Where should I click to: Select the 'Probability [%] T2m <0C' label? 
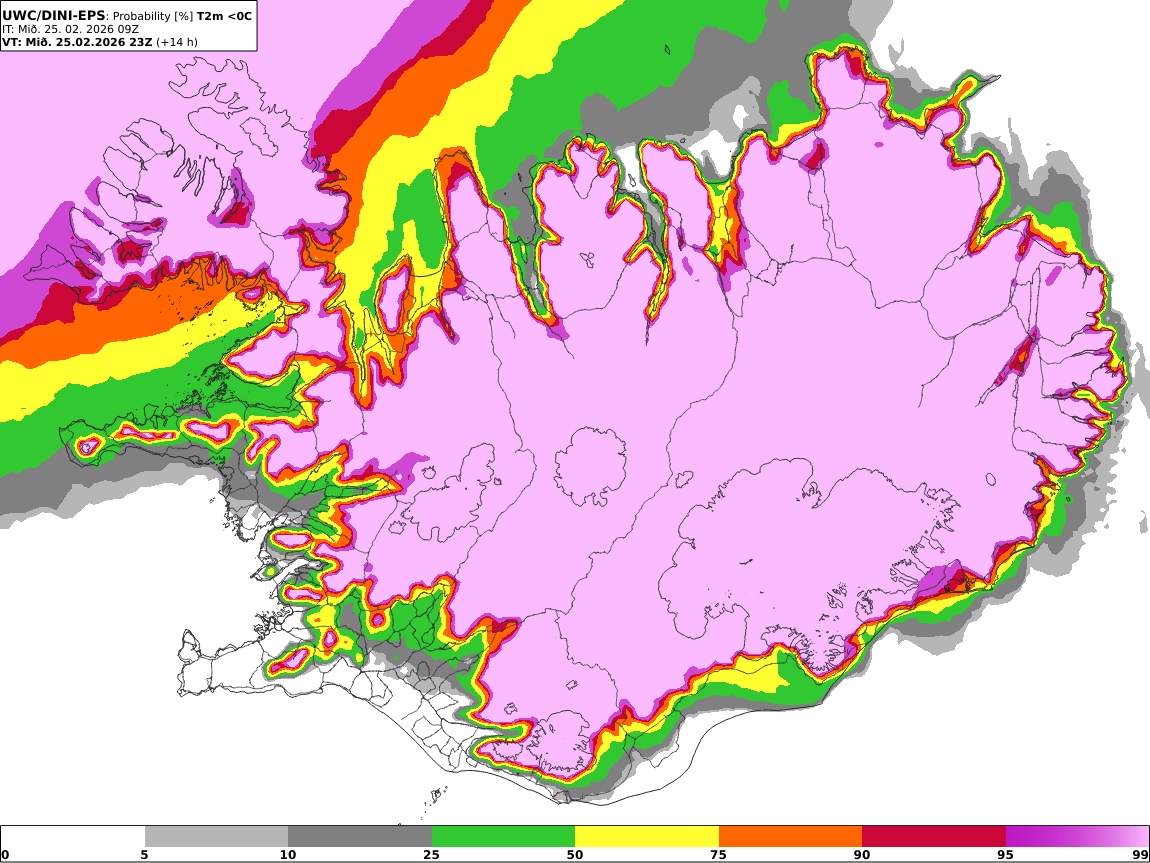(x=182, y=16)
